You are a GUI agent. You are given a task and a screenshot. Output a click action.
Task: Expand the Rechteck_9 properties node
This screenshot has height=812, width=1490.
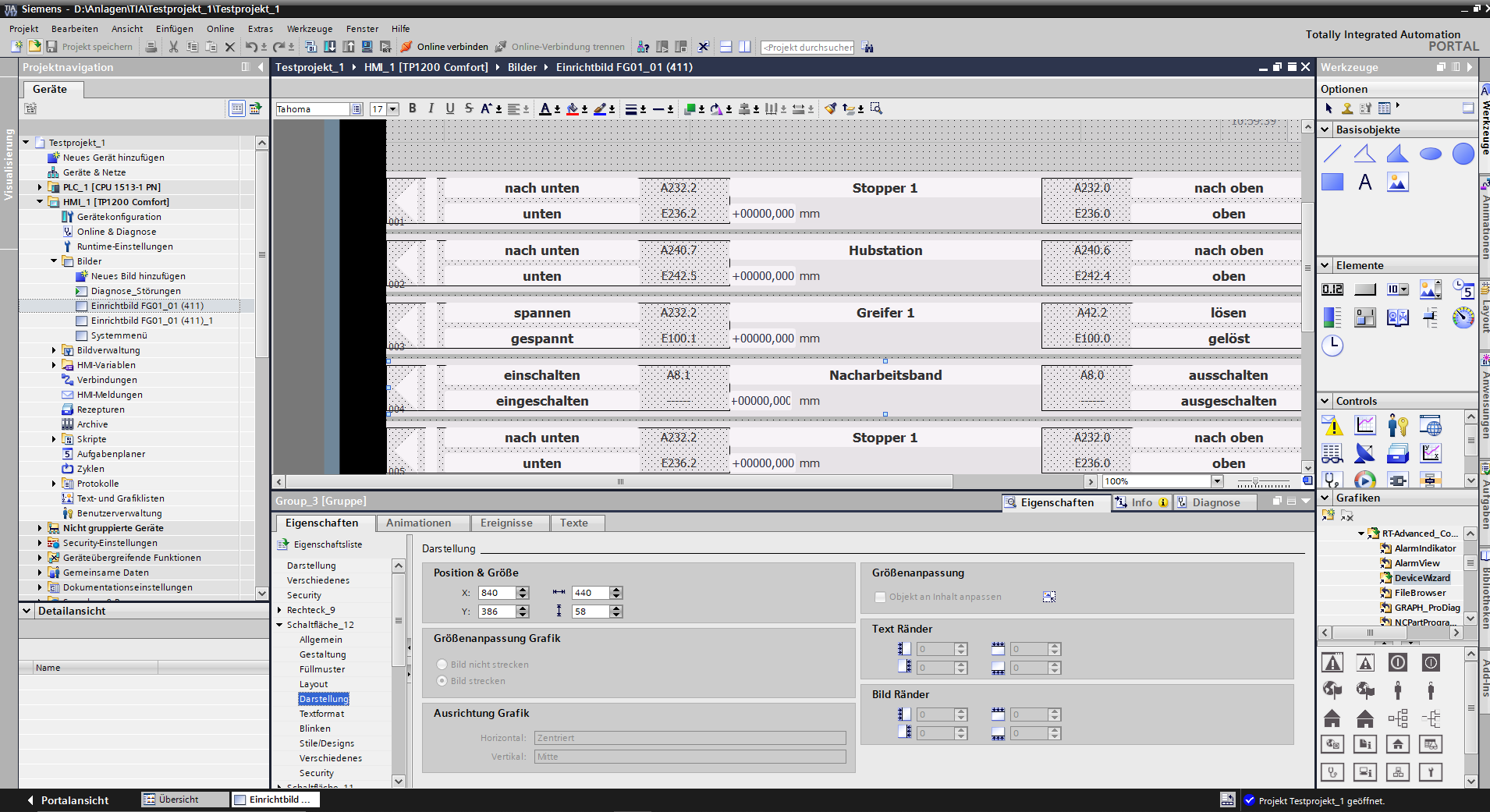pyautogui.click(x=279, y=610)
